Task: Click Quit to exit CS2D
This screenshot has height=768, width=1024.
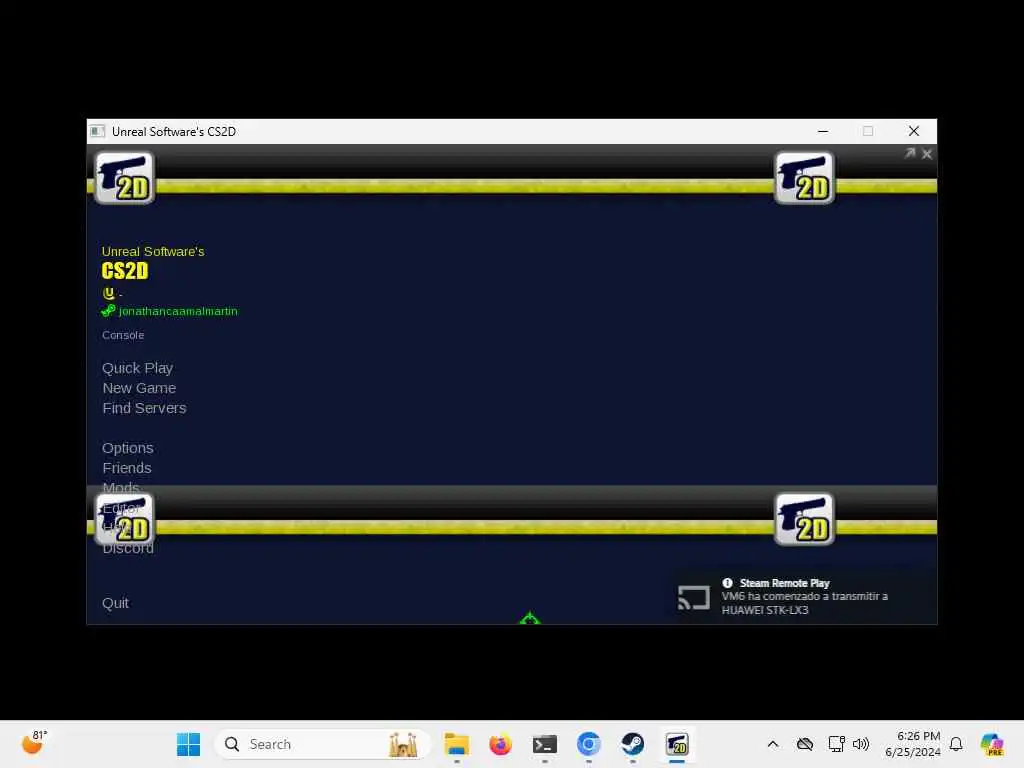Action: (x=115, y=603)
